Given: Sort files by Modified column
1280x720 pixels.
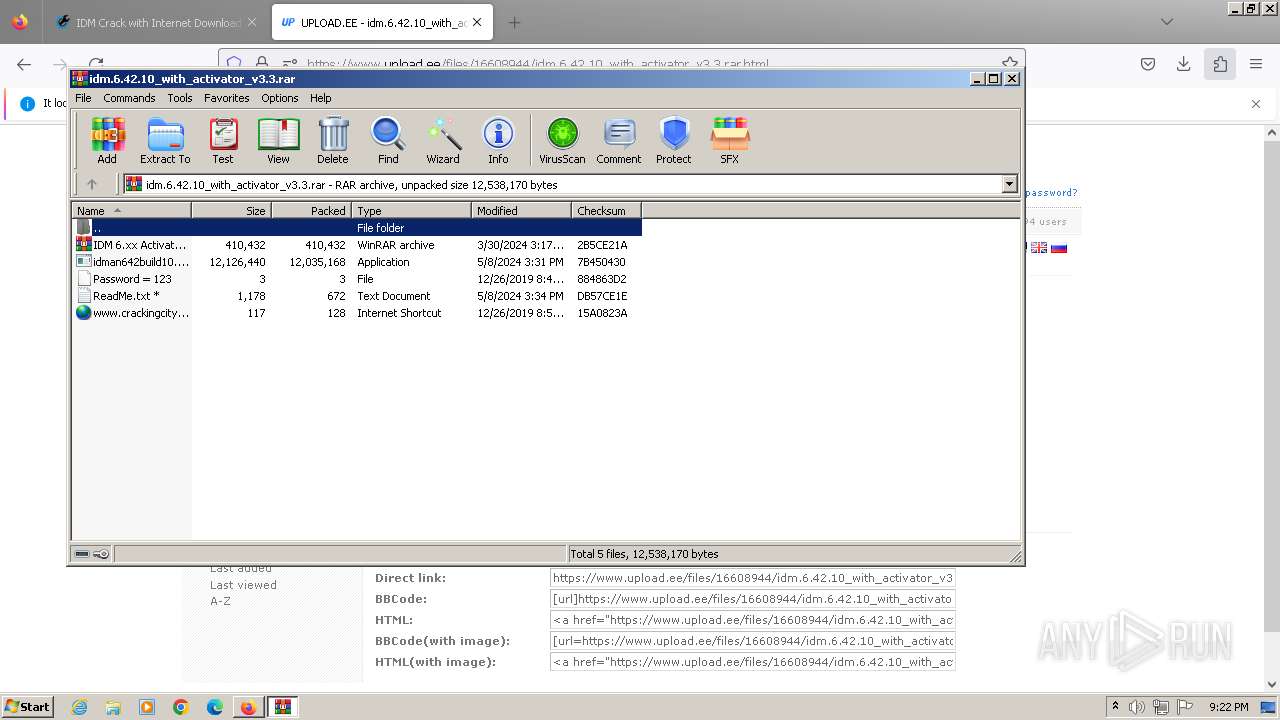Looking at the screenshot, I should [521, 211].
